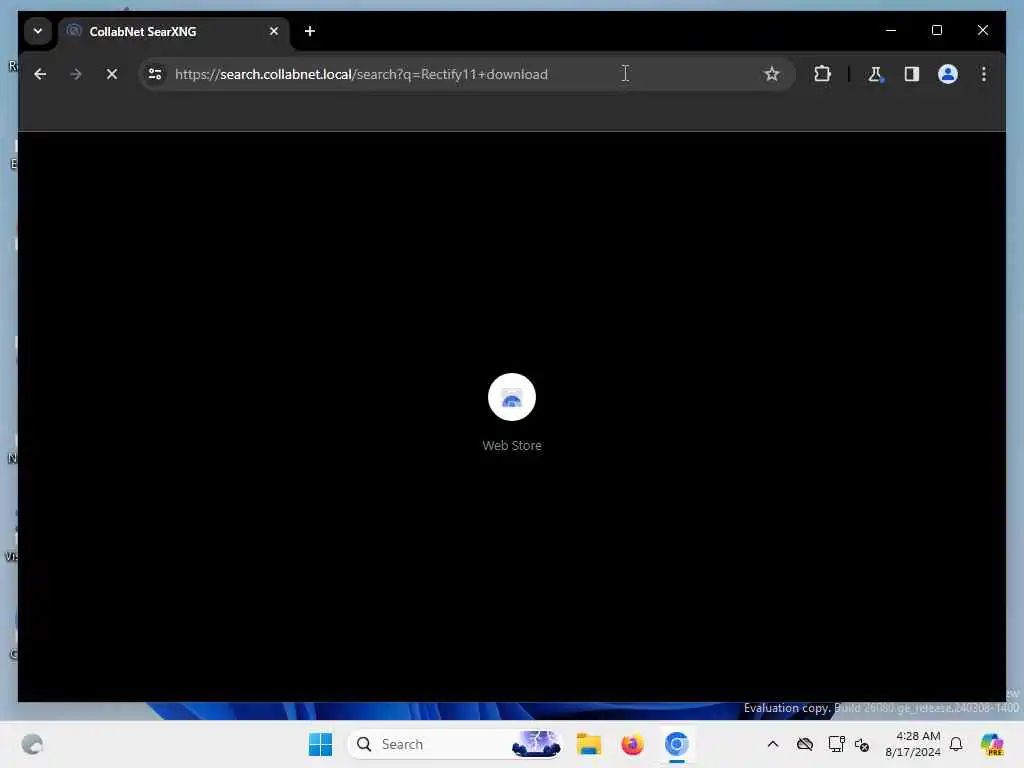Show hidden system tray icons
The height and width of the screenshot is (768, 1024).
[773, 744]
